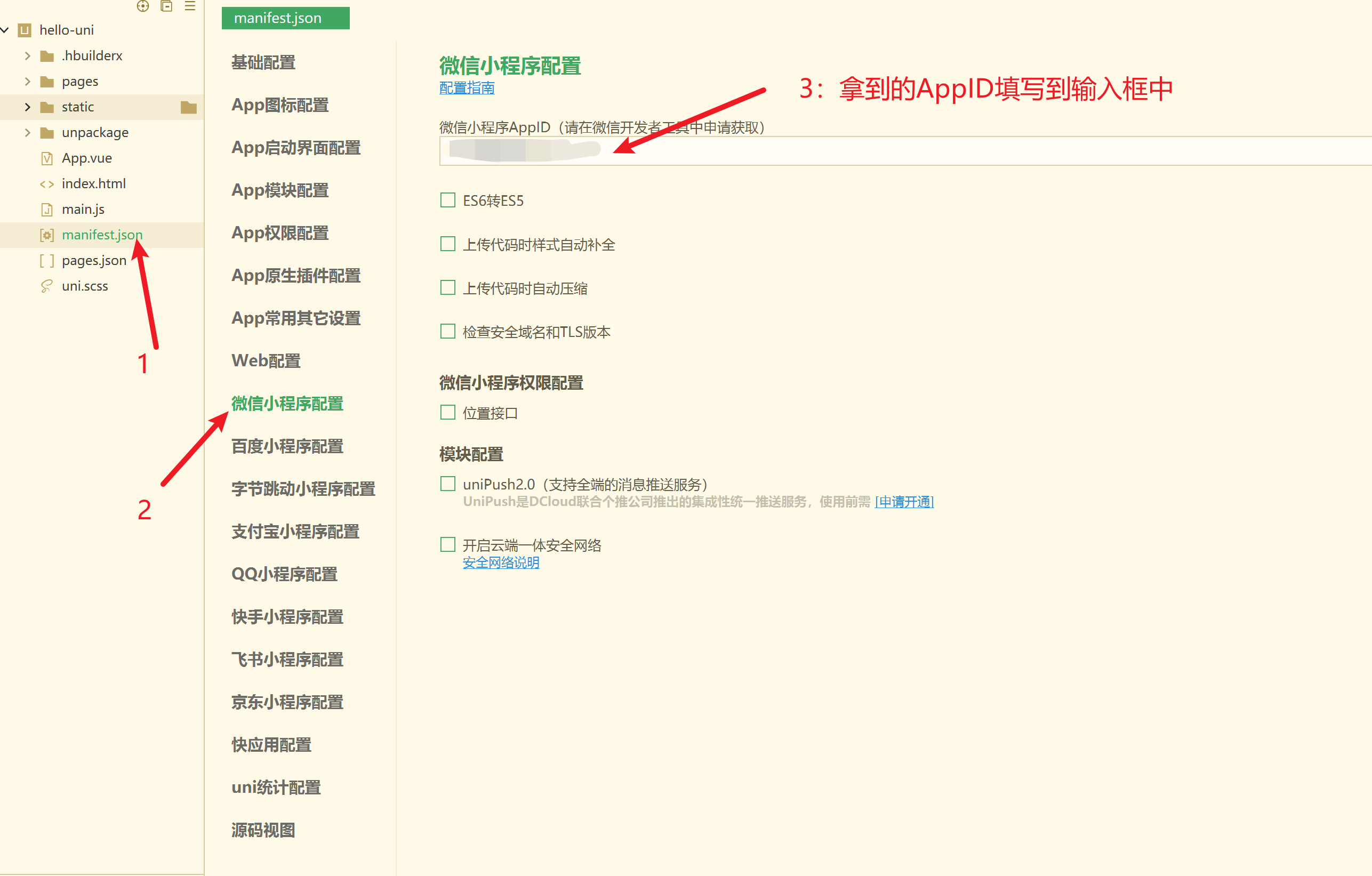This screenshot has width=1372, height=876.
Task: Open the App模块配置 section
Action: (x=280, y=191)
